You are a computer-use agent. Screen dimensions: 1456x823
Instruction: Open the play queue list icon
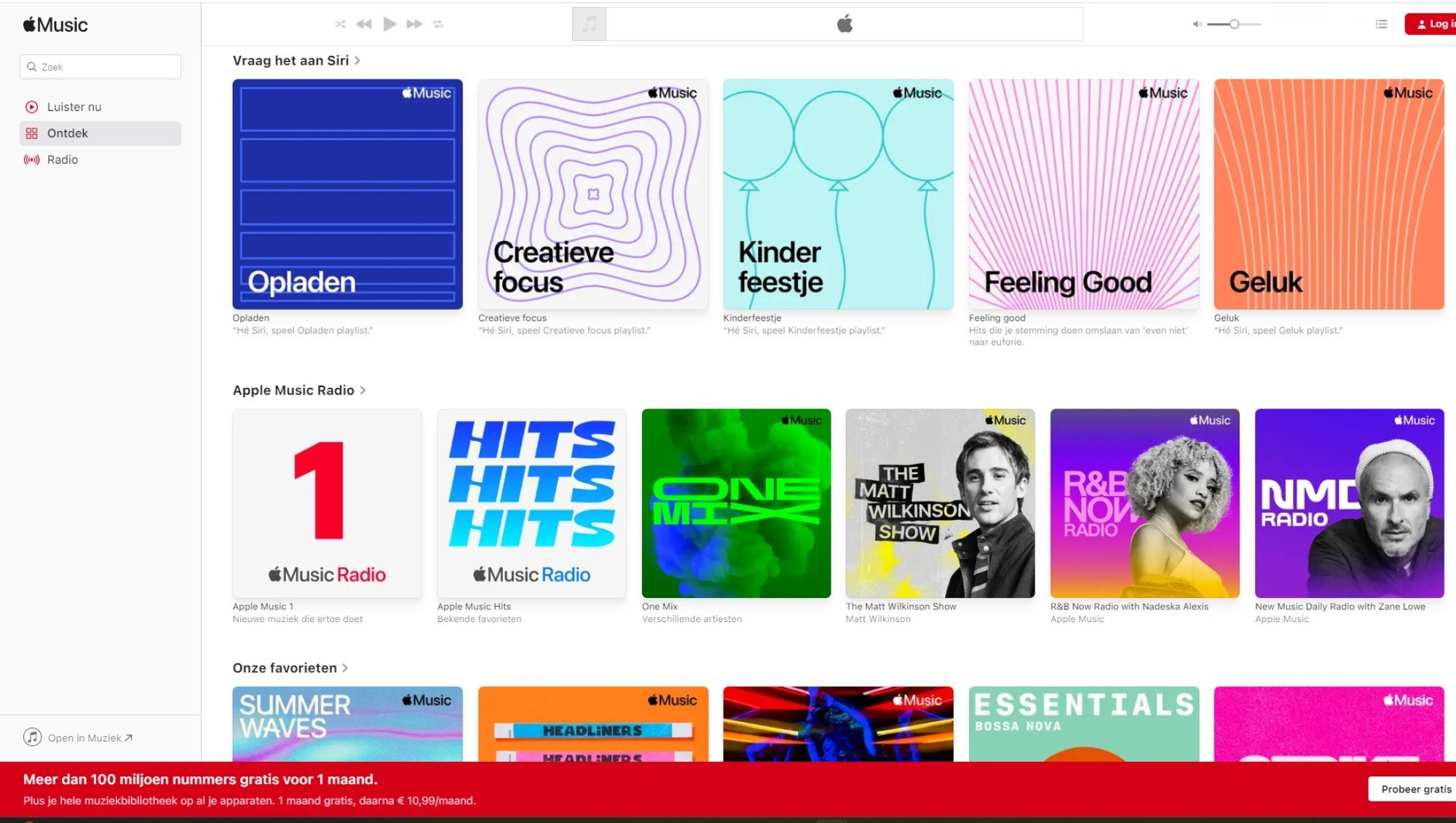(x=1381, y=24)
